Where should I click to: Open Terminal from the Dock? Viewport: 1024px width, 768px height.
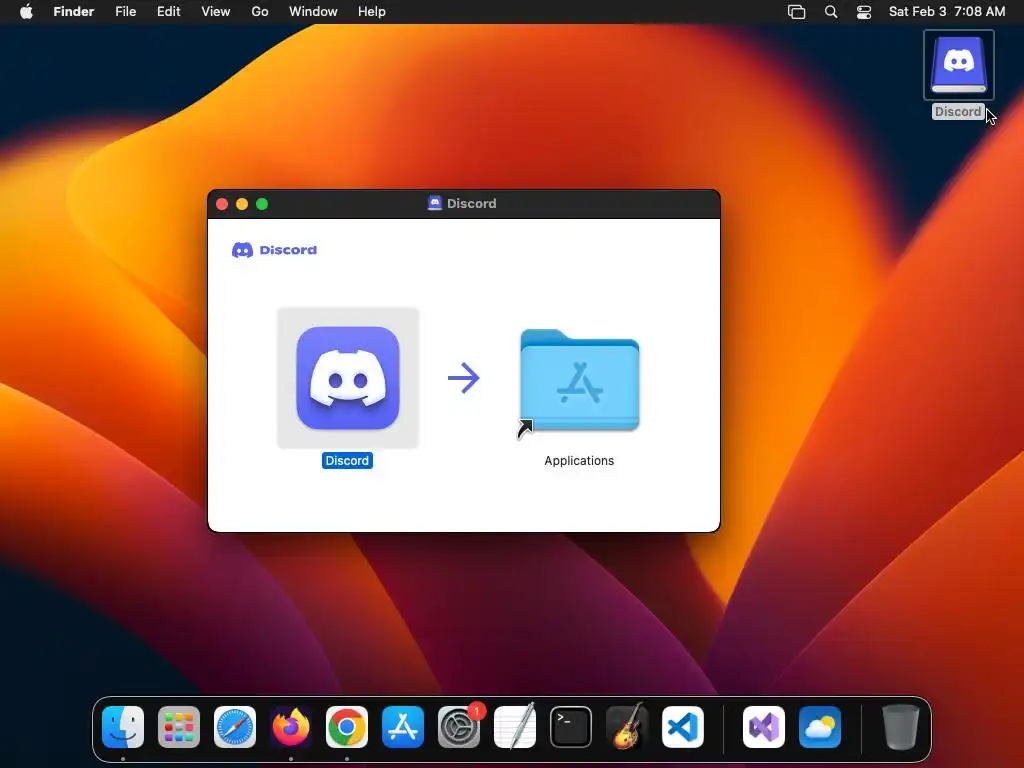571,727
